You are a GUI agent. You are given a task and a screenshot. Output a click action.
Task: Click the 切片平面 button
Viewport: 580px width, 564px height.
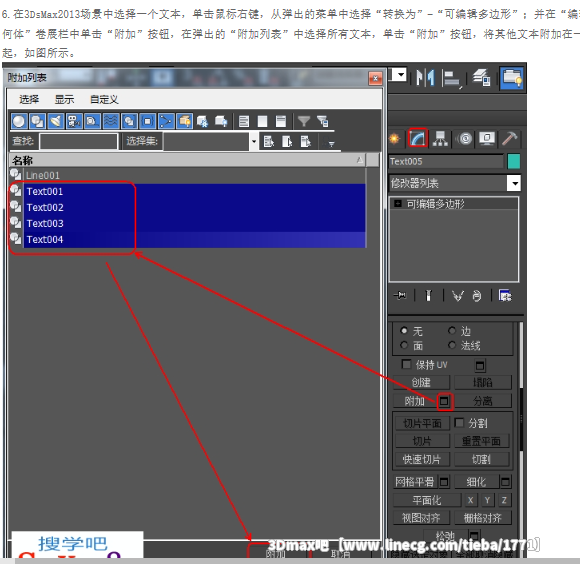[422, 423]
